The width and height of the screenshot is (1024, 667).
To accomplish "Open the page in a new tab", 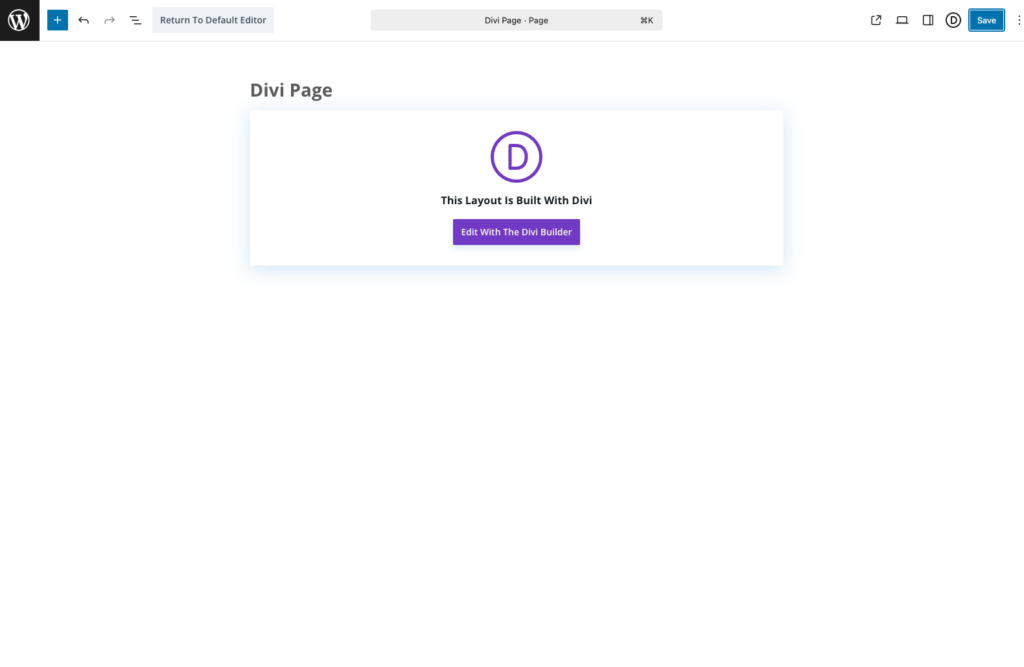I will 876,20.
